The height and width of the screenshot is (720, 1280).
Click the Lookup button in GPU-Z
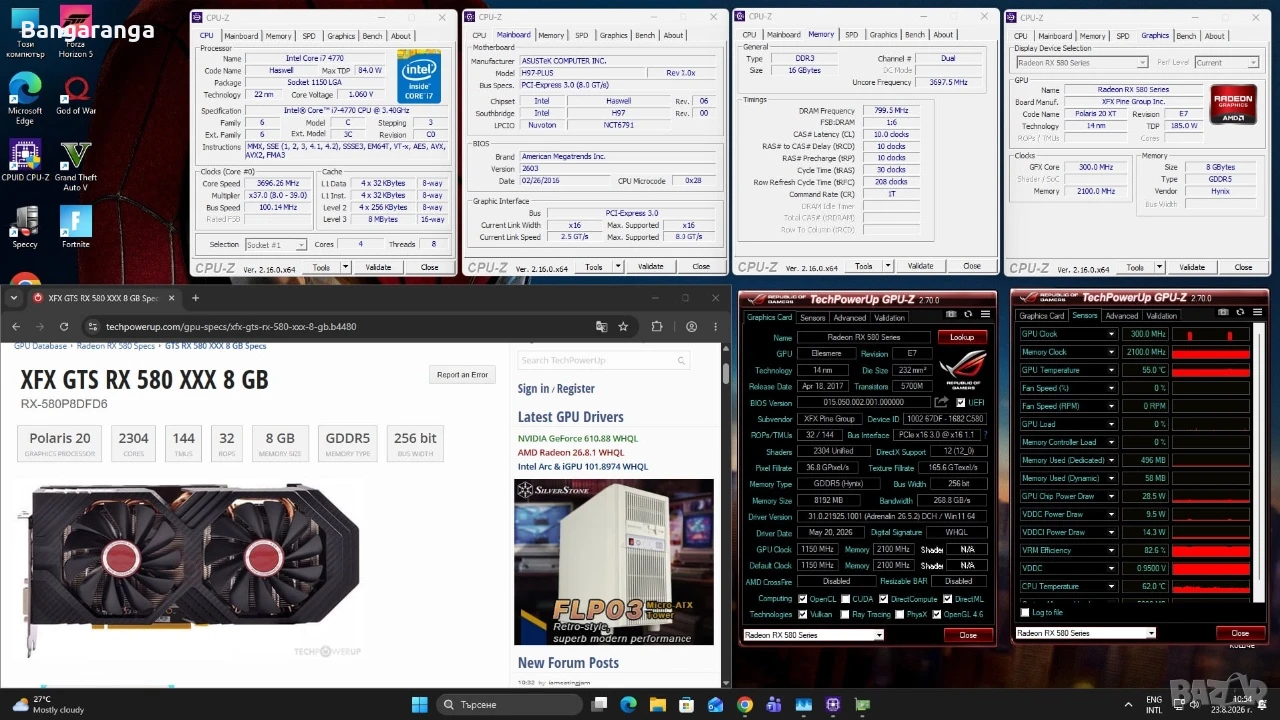(x=962, y=337)
